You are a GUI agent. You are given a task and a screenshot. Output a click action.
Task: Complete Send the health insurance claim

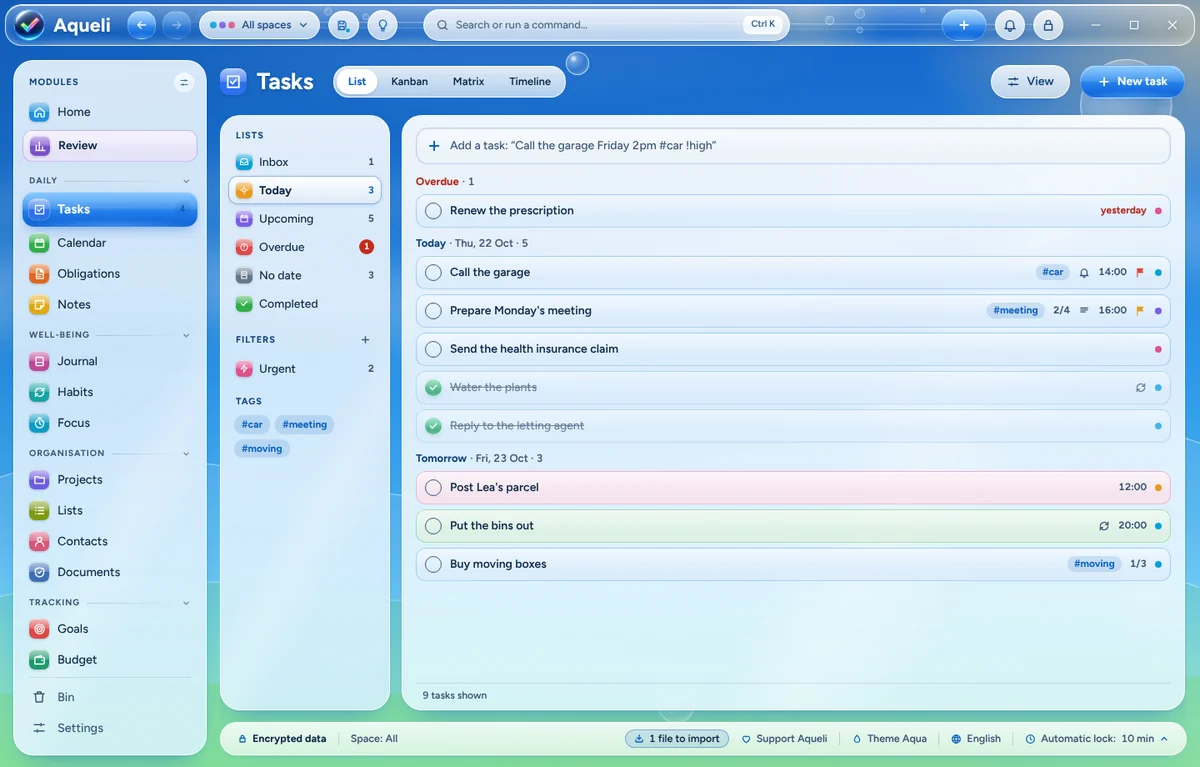433,349
